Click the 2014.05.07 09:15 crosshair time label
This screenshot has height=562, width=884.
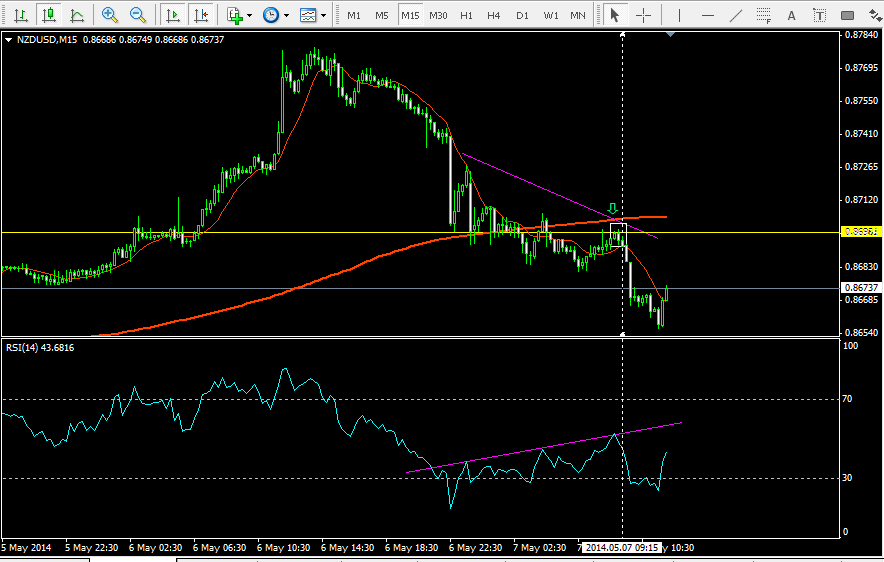[x=621, y=547]
